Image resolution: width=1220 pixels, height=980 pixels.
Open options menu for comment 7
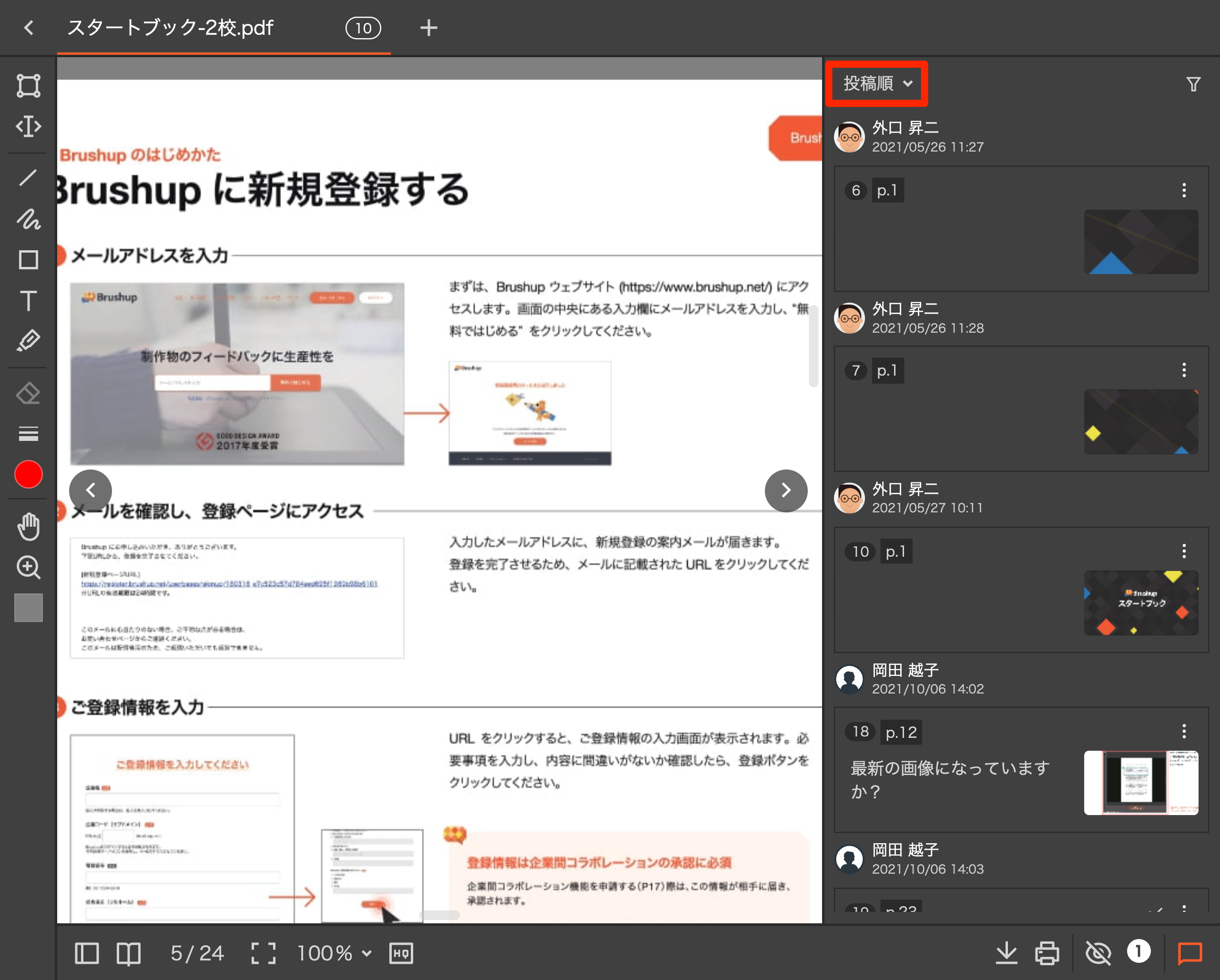pos(1184,370)
